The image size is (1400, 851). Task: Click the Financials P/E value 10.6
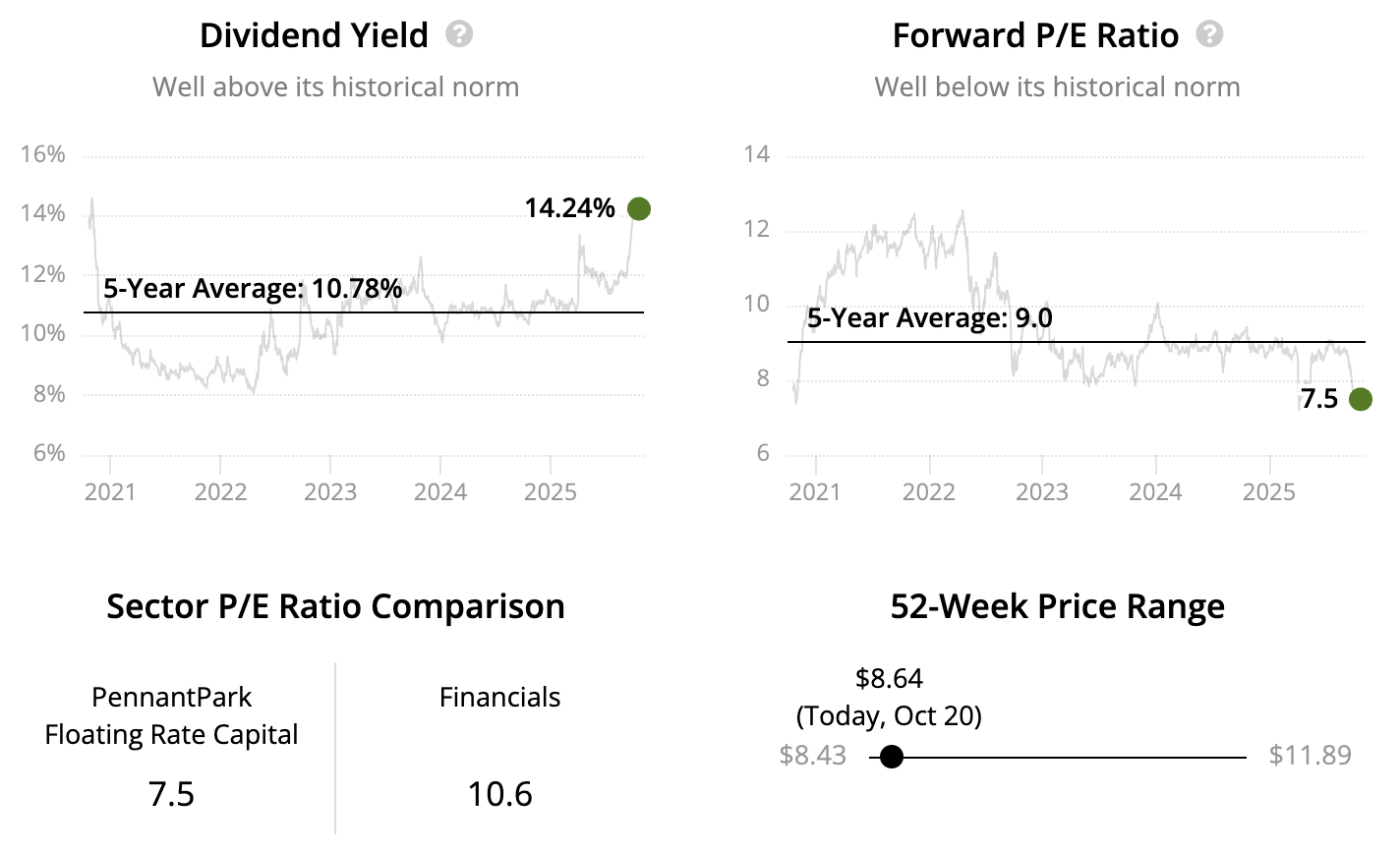point(499,793)
